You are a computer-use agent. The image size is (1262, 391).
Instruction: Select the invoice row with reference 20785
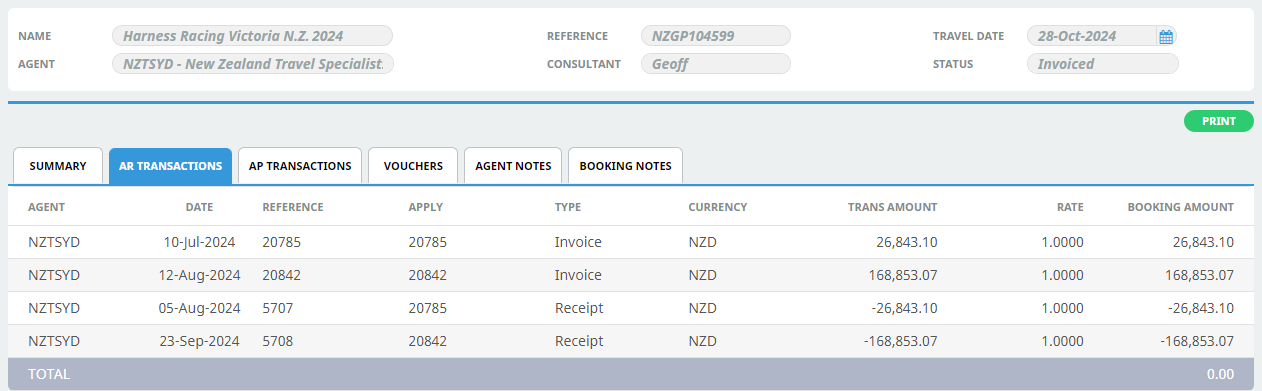[x=631, y=242]
